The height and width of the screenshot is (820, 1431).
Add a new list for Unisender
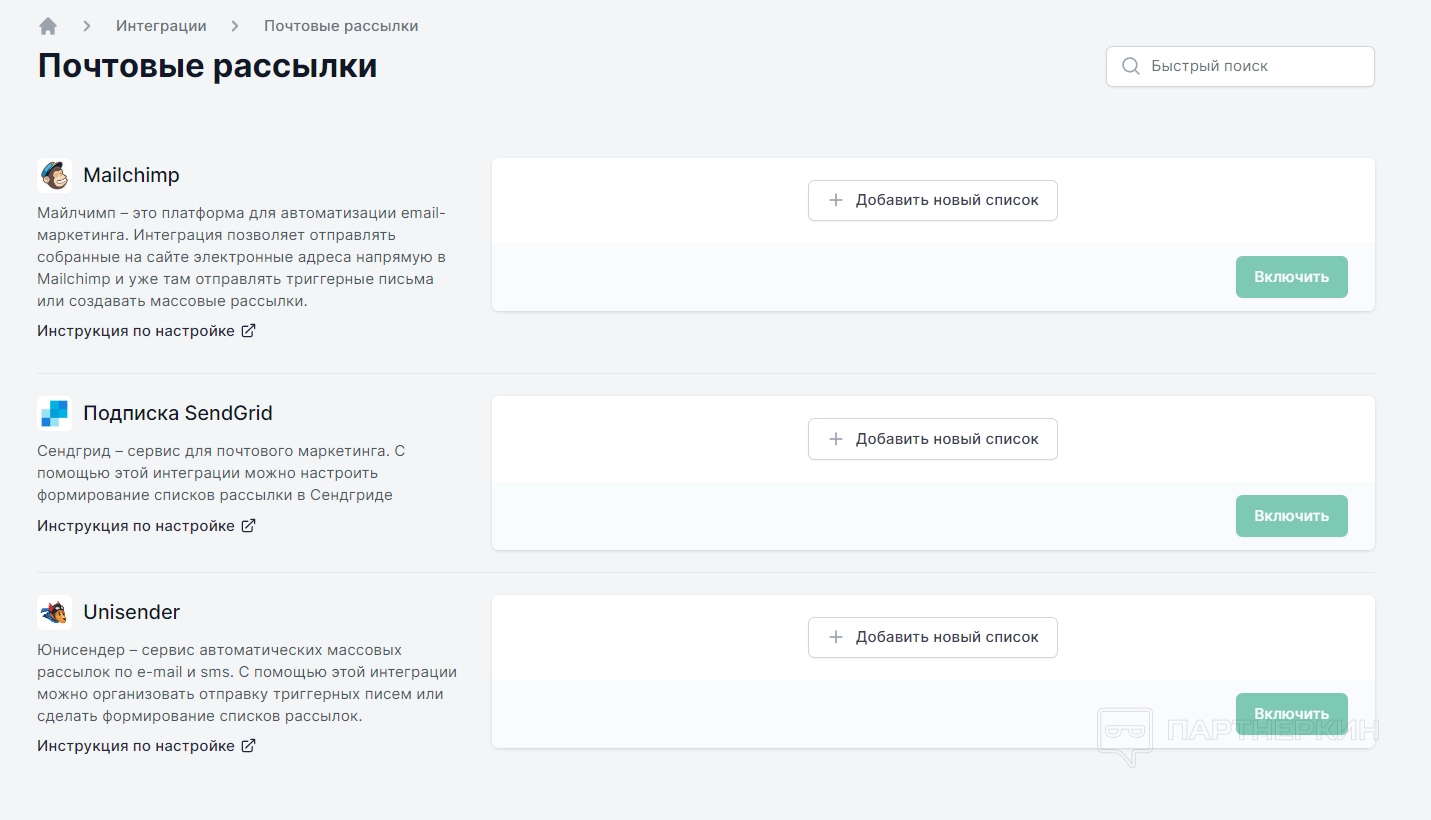pos(932,637)
